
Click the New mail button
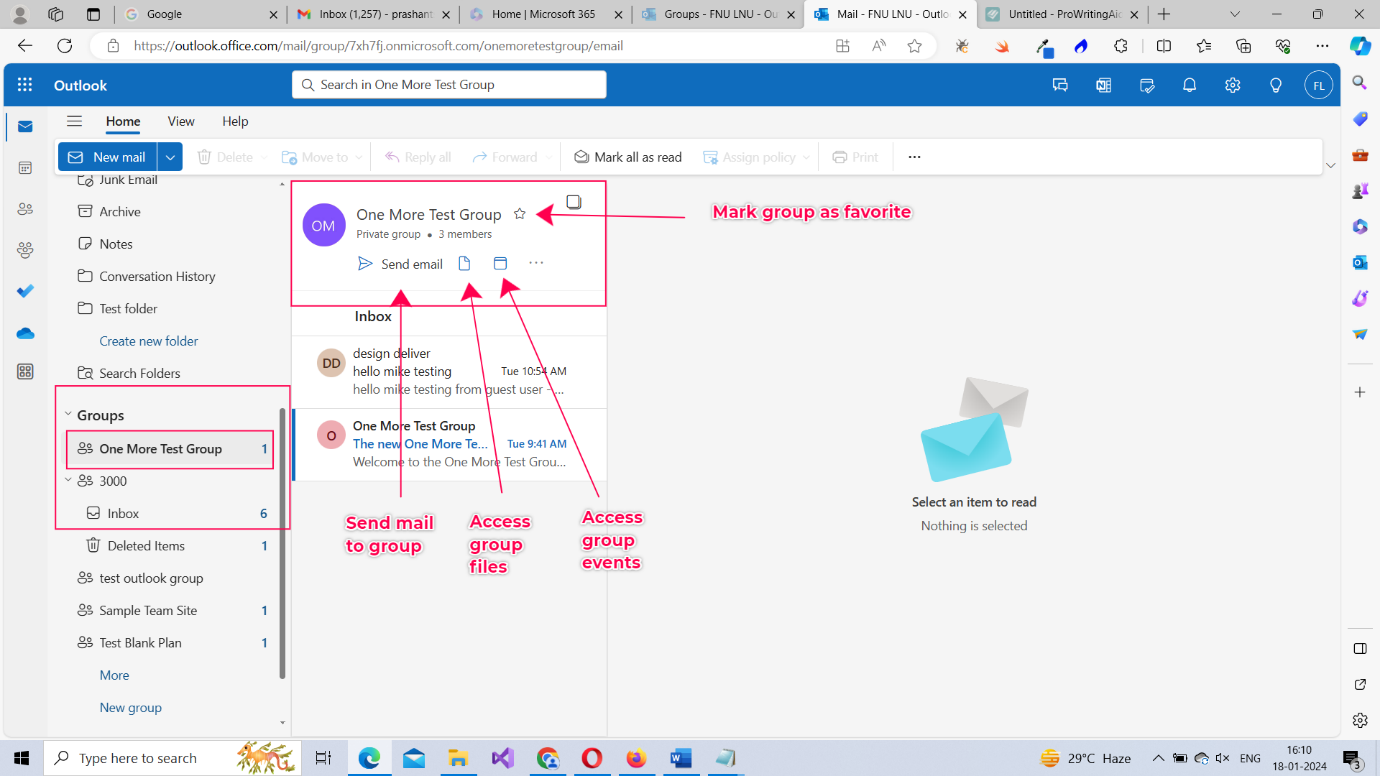point(108,157)
